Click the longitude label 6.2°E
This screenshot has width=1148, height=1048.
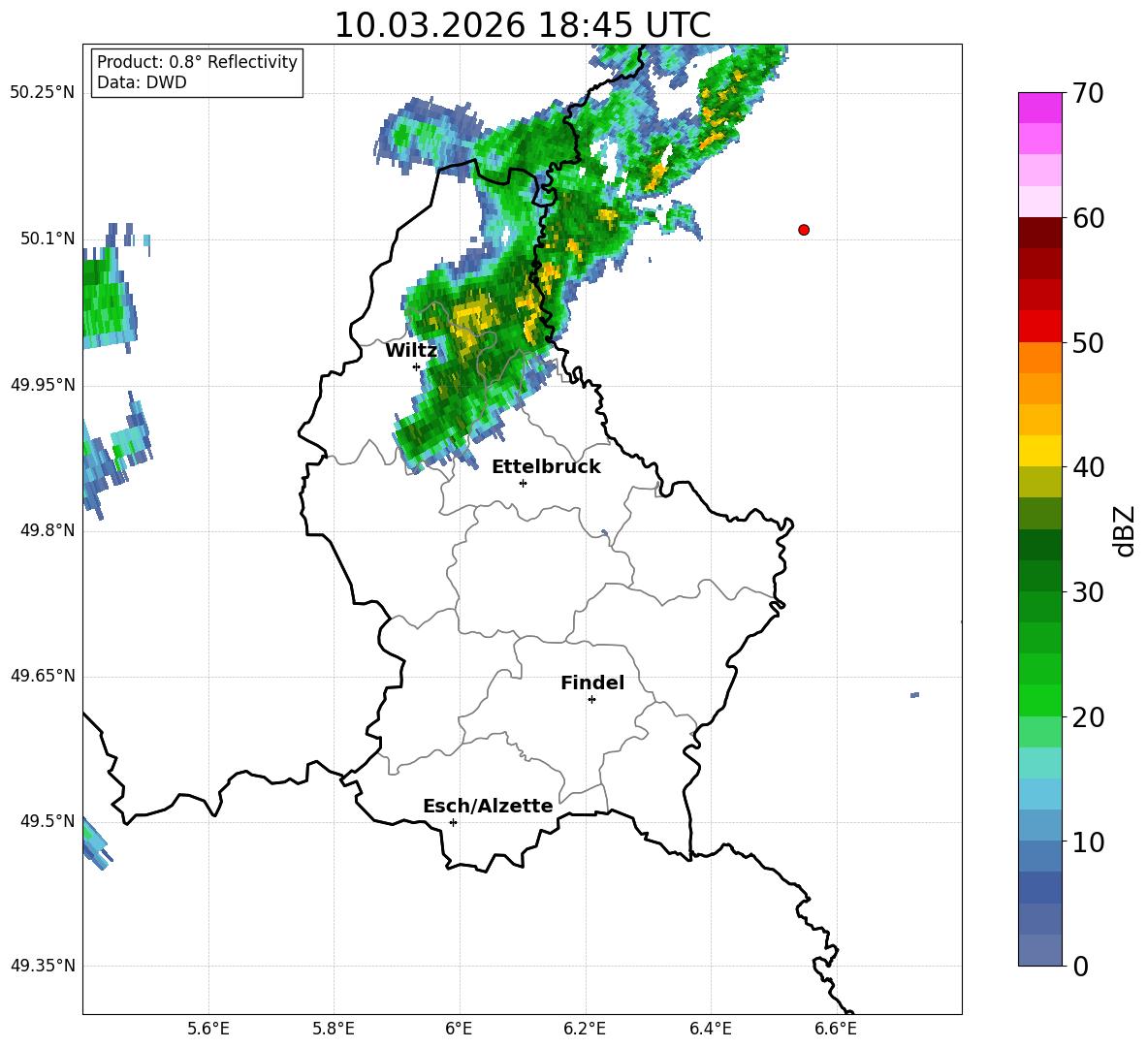tap(585, 1029)
